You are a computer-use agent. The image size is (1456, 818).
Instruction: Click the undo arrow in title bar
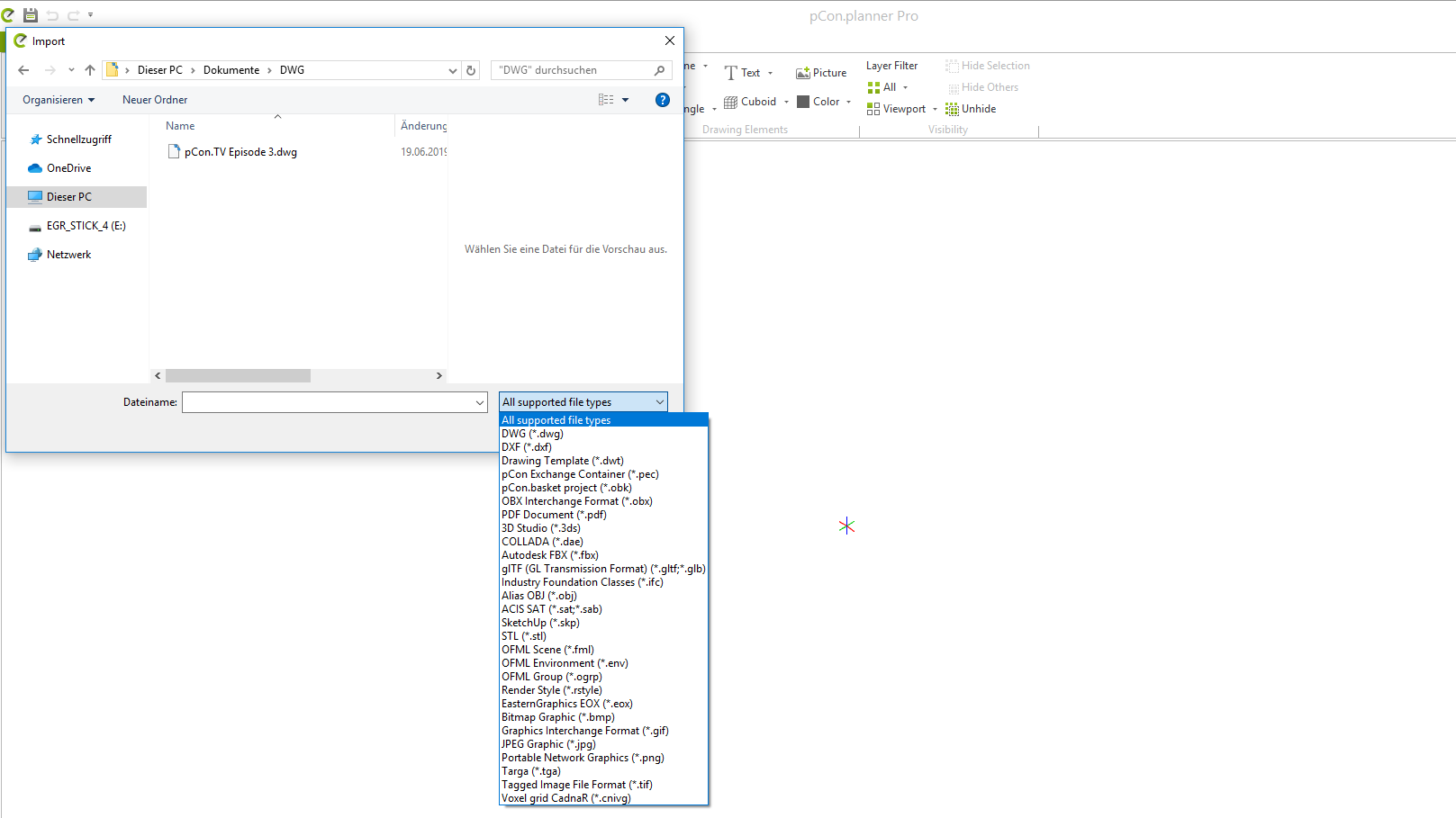pos(52,15)
